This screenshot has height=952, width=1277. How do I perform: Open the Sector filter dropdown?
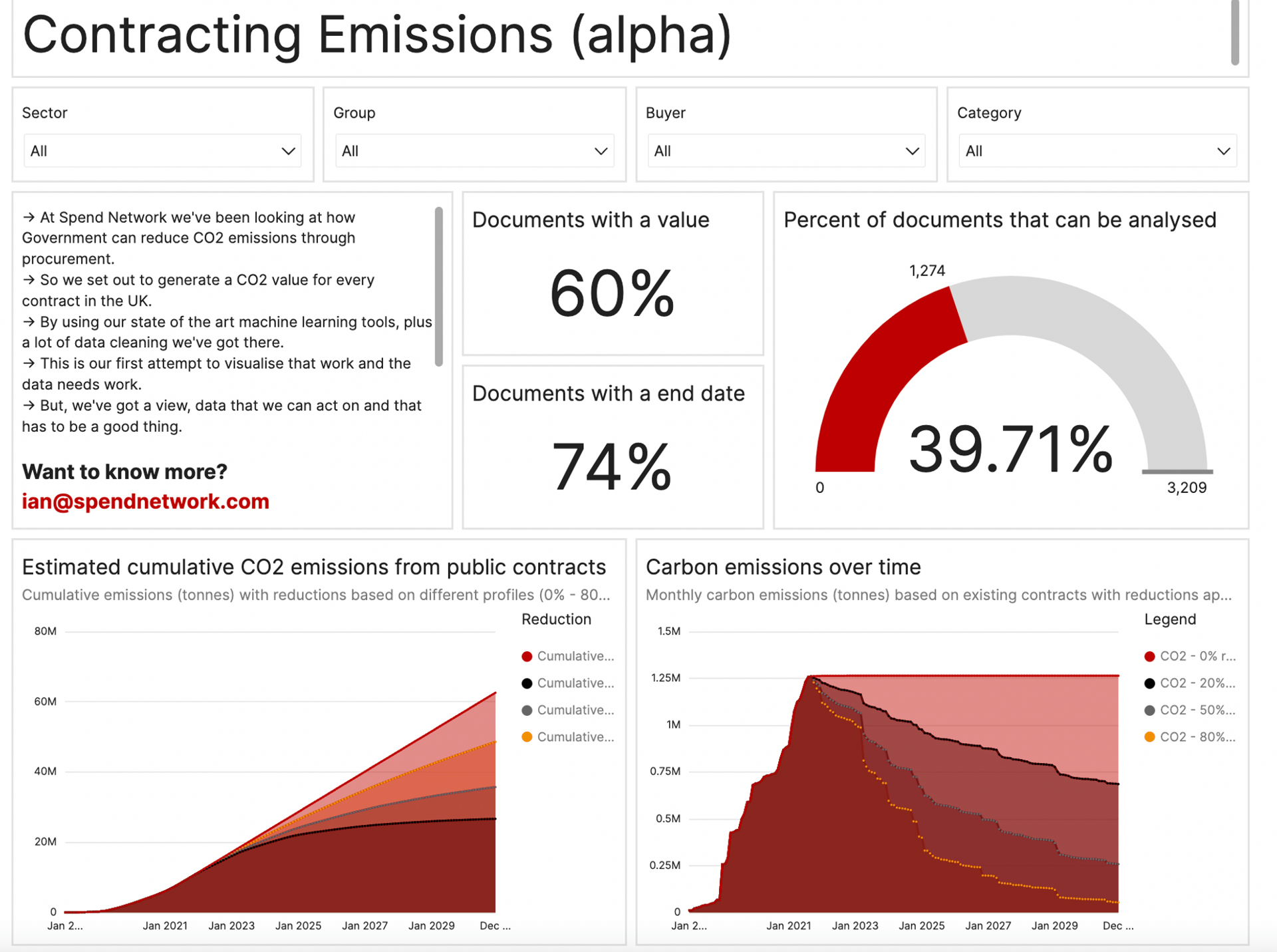162,151
